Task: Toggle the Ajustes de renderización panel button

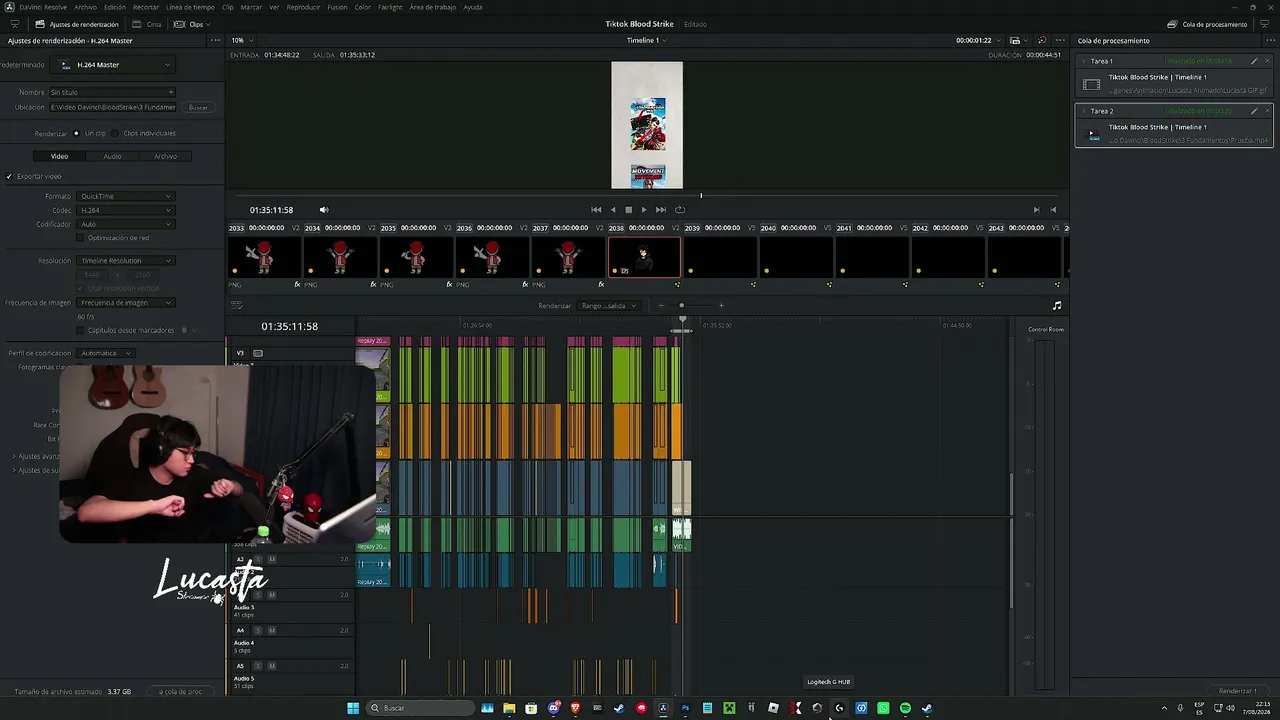Action: (x=77, y=24)
